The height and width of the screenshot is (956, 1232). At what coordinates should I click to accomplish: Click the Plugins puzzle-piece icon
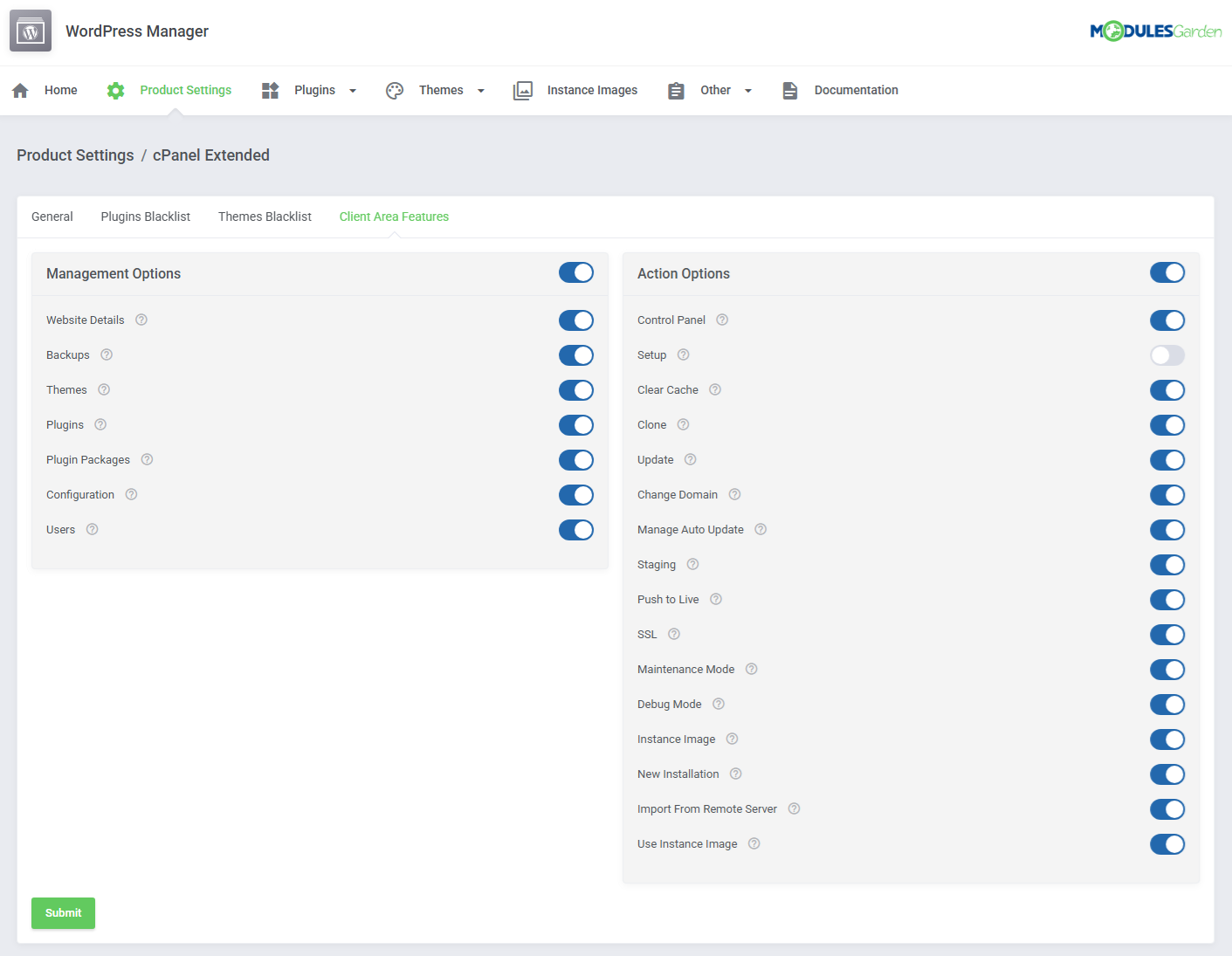(x=269, y=90)
